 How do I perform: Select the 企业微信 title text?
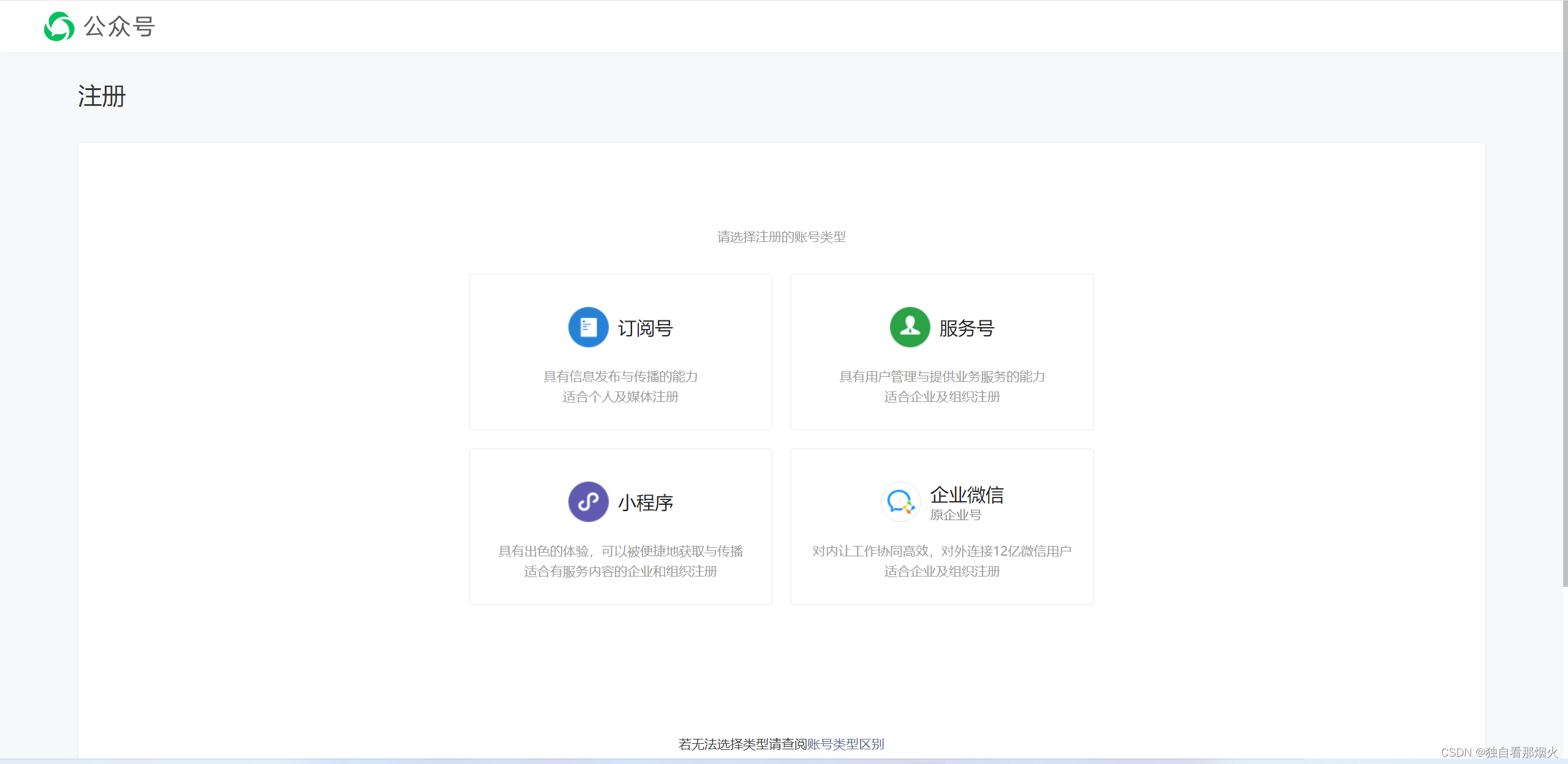click(x=967, y=494)
